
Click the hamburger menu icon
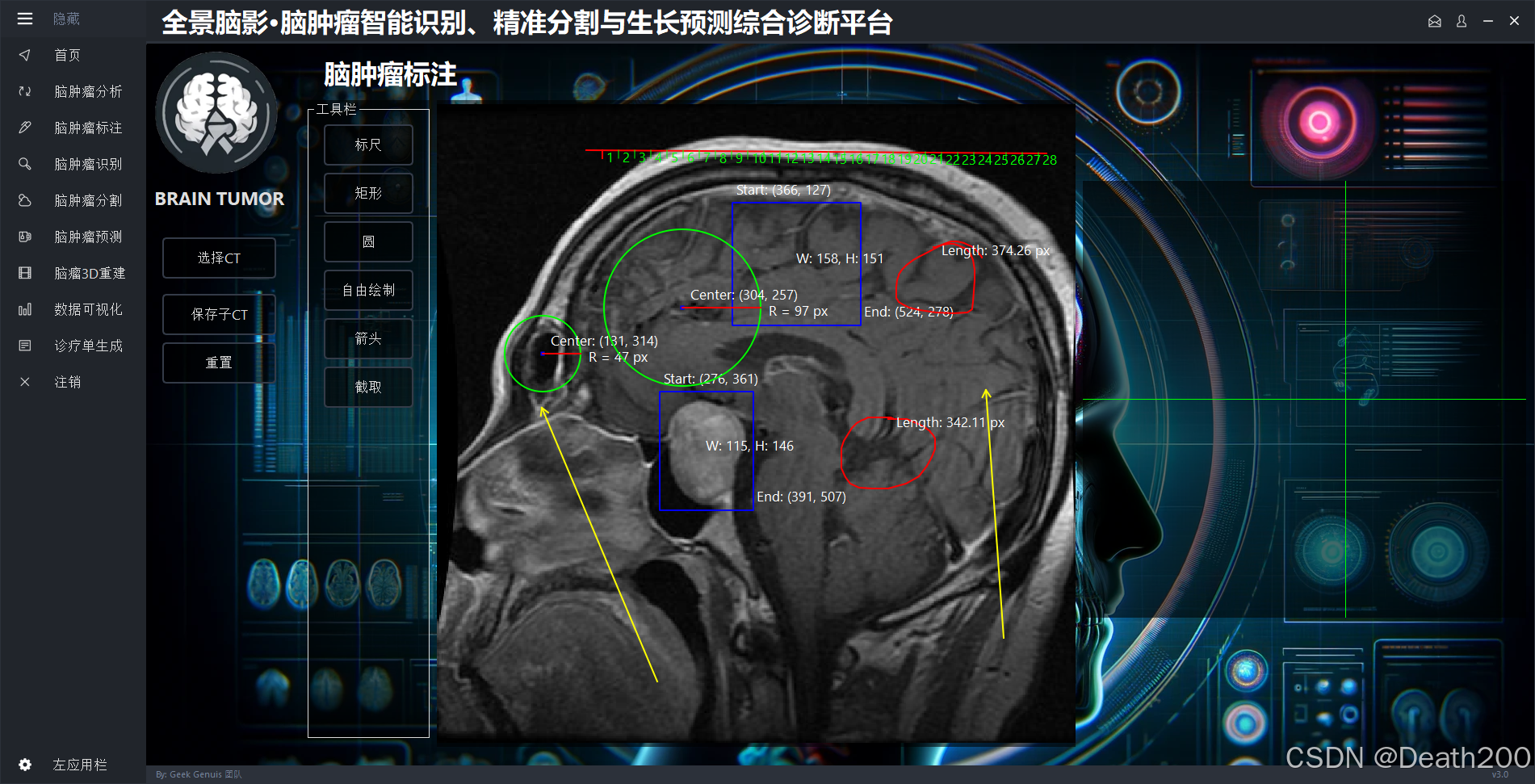tap(25, 19)
